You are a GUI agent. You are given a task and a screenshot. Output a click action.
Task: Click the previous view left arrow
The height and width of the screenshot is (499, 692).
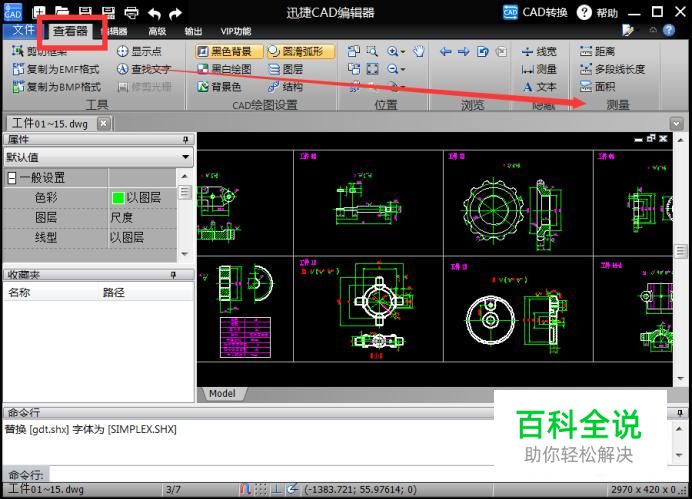coord(446,52)
